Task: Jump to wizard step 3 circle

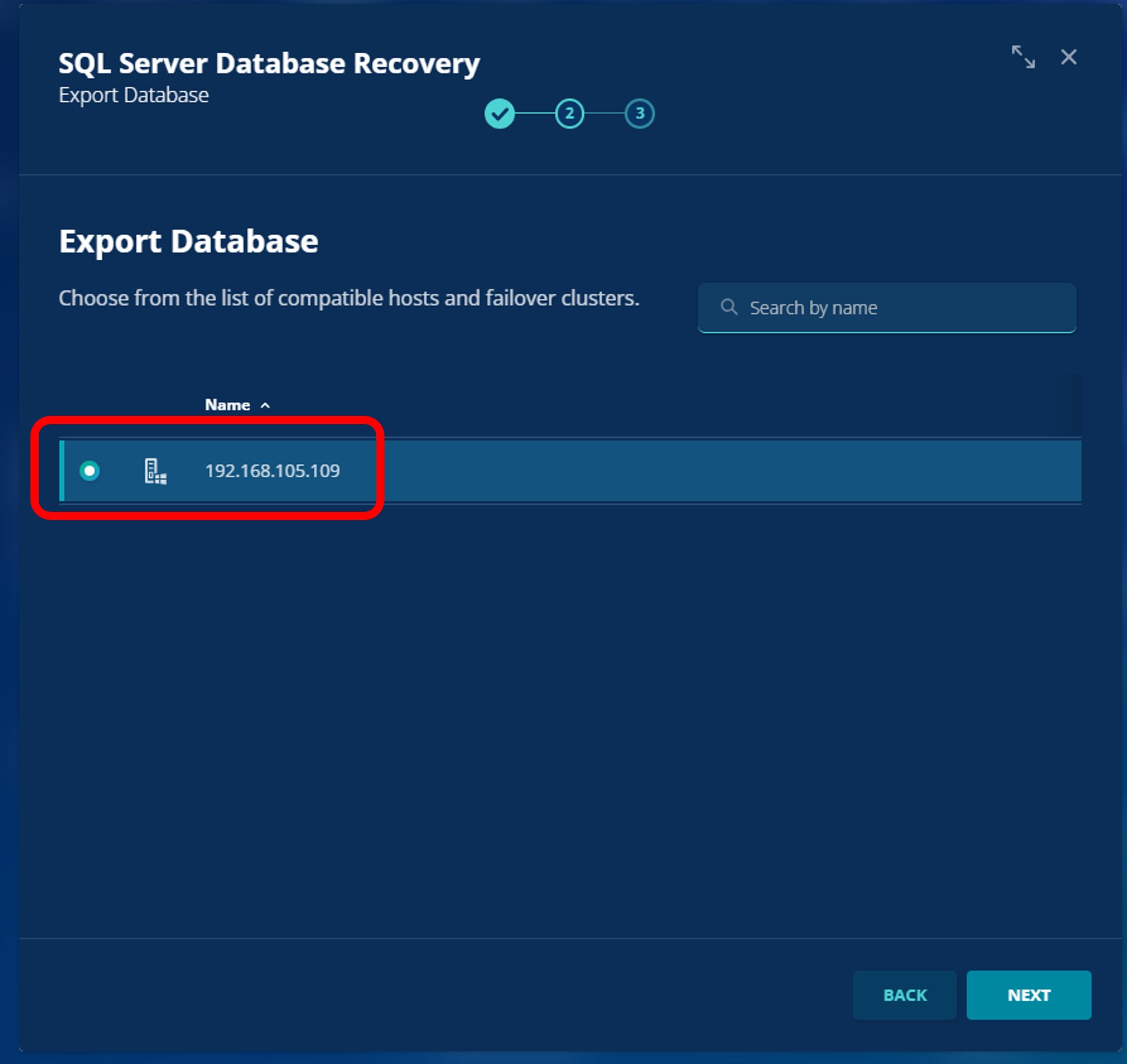Action: 640,113
